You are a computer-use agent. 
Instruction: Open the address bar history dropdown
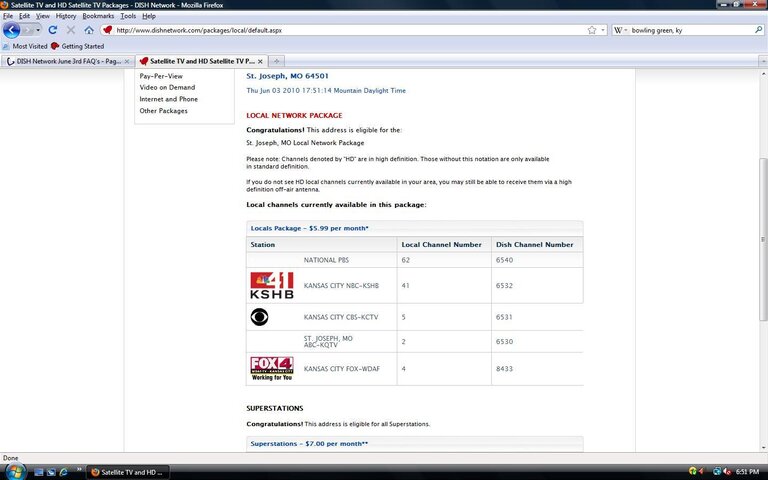pyautogui.click(x=602, y=30)
